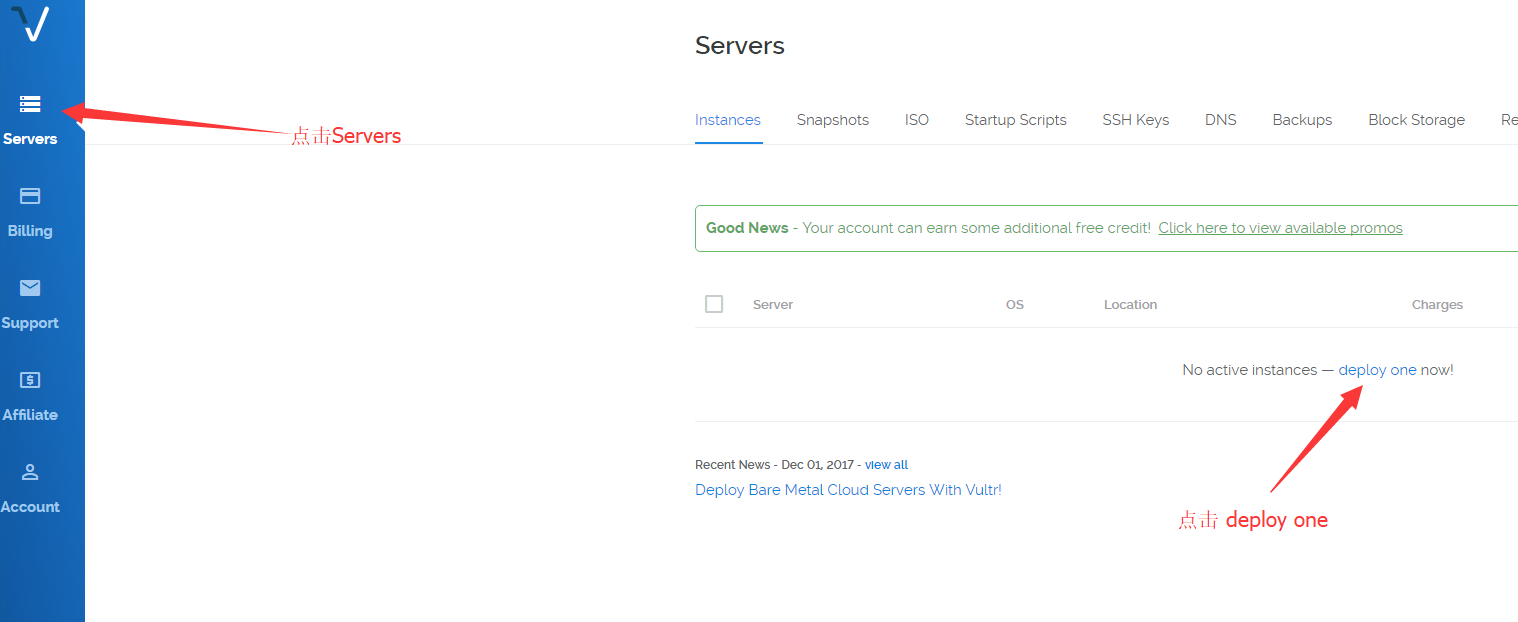This screenshot has height=622, width=1518.
Task: Open the Affiliate dollar icon
Action: tap(29, 381)
